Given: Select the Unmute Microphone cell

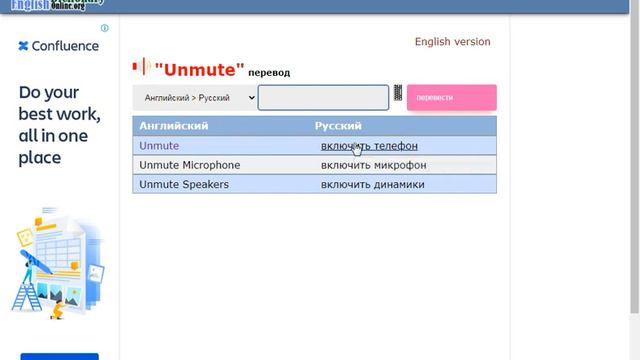Looking at the screenshot, I should (x=190, y=165).
